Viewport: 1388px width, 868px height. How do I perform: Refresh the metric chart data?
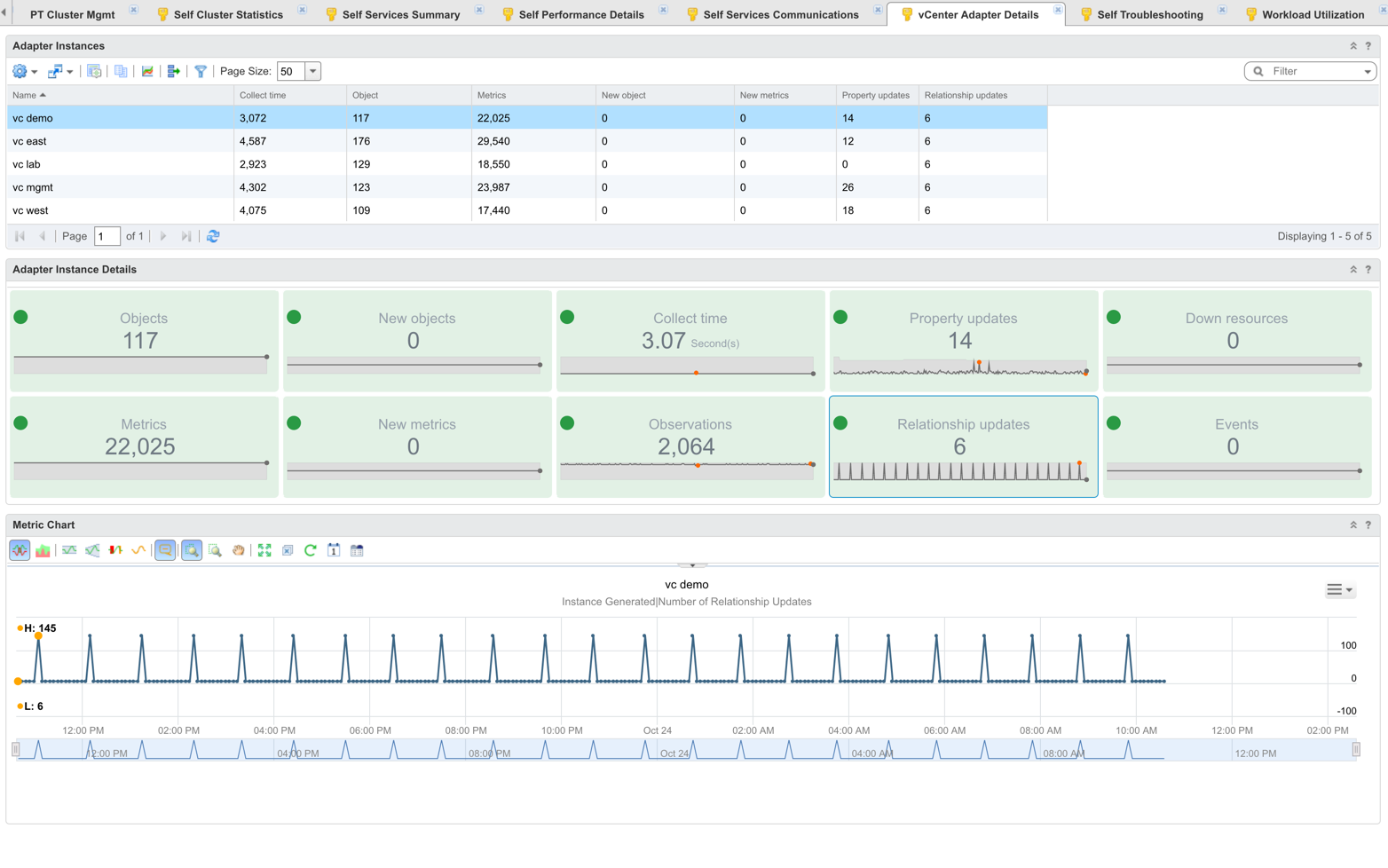(x=310, y=550)
